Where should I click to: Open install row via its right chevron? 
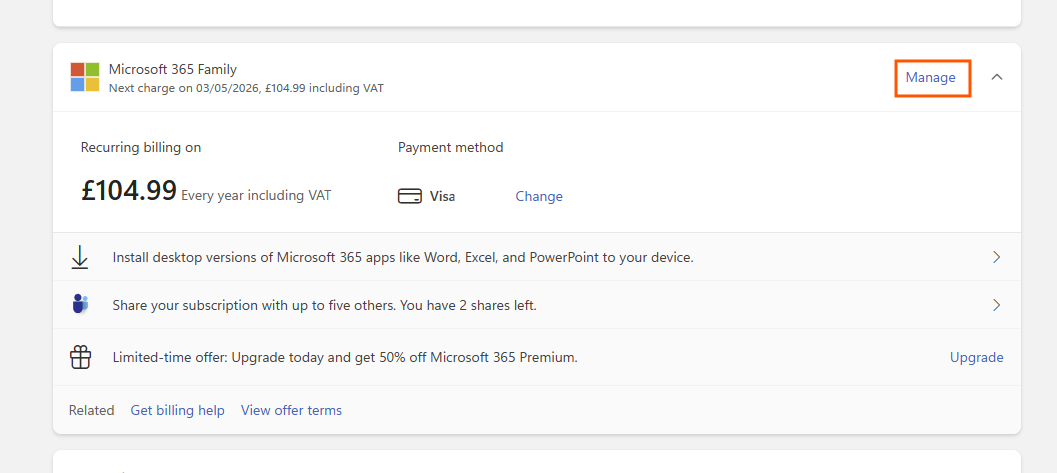[x=996, y=257]
